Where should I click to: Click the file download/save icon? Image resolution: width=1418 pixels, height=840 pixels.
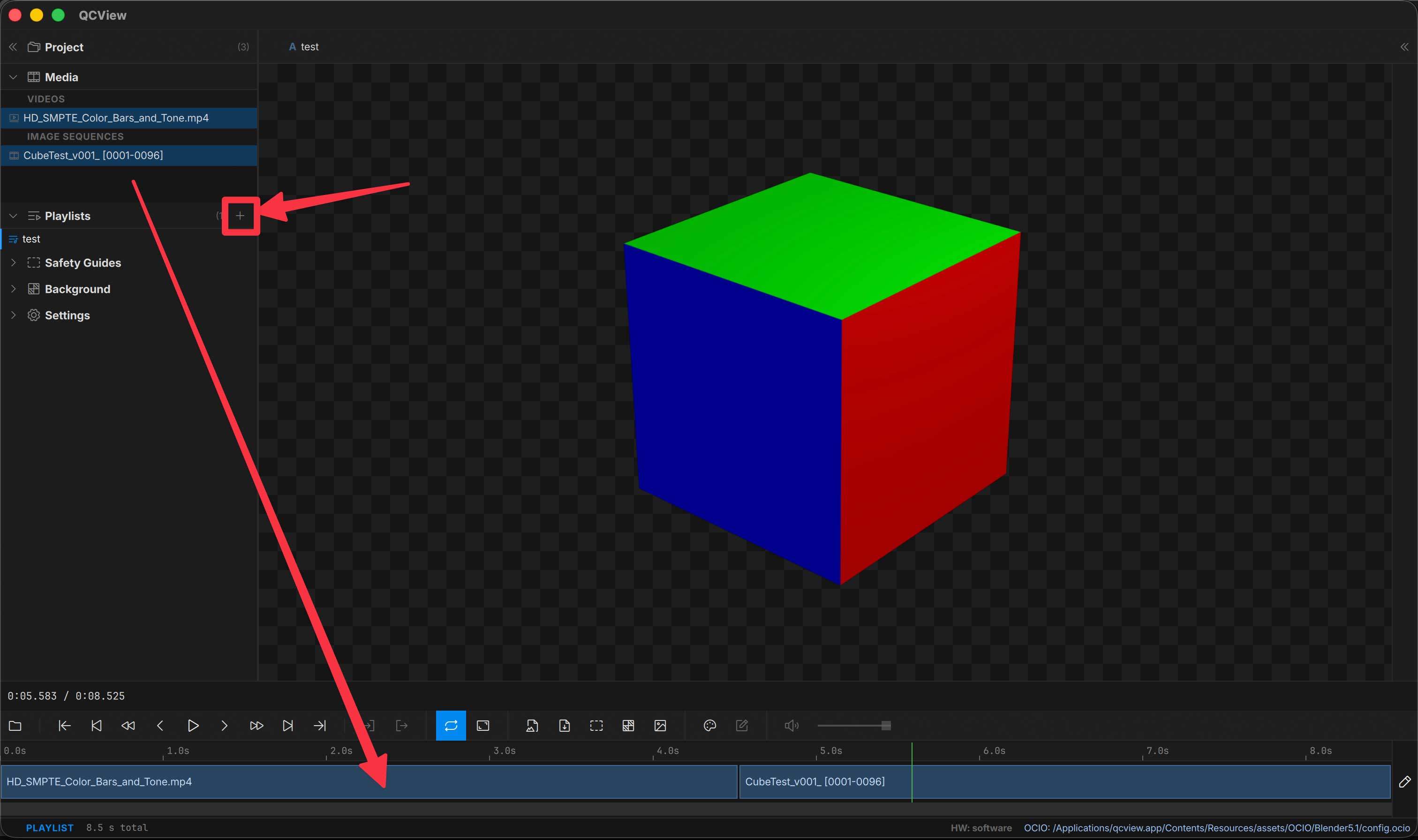[565, 726]
